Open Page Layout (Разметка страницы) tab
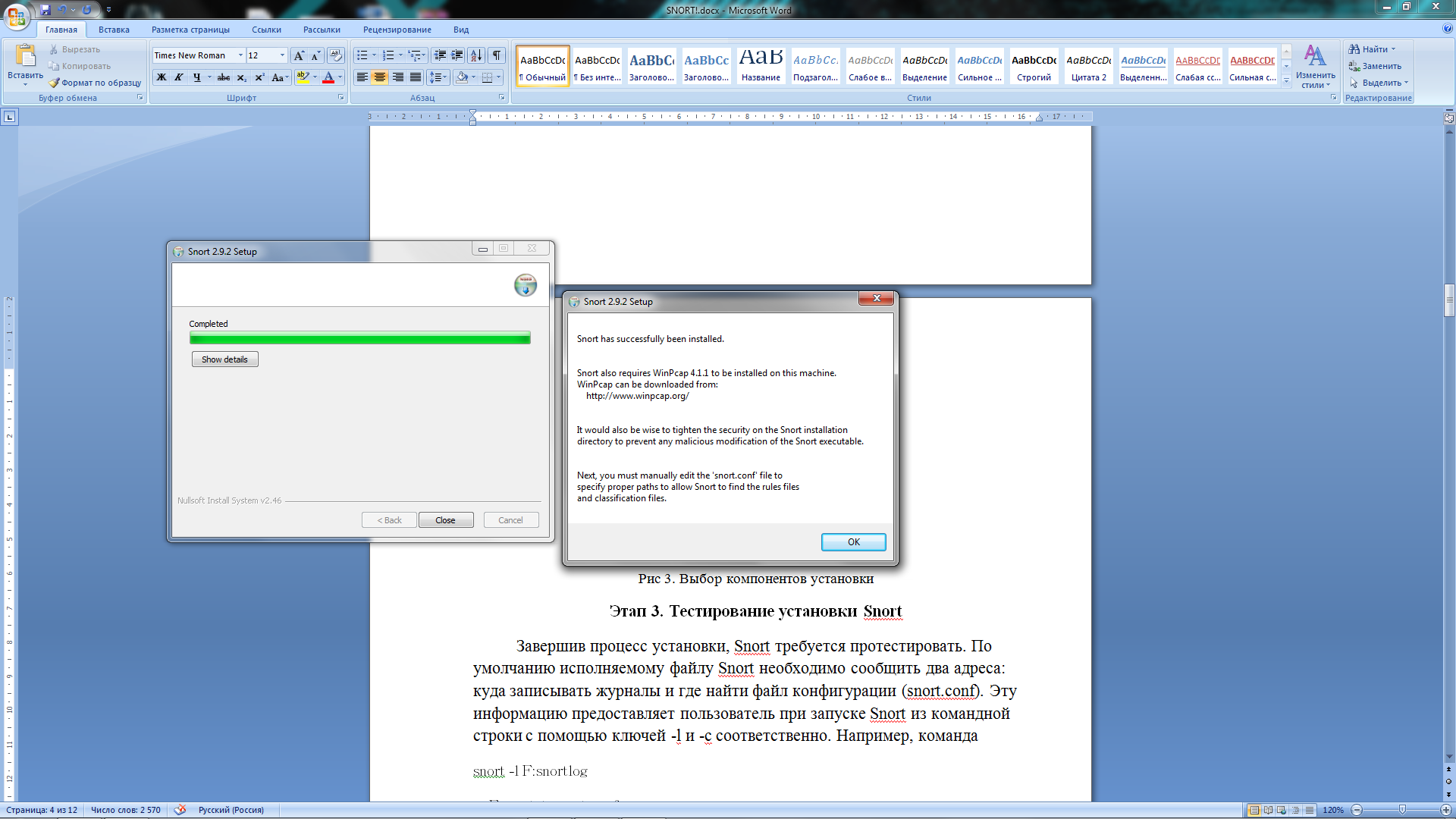The width and height of the screenshot is (1456, 819). pyautogui.click(x=190, y=30)
